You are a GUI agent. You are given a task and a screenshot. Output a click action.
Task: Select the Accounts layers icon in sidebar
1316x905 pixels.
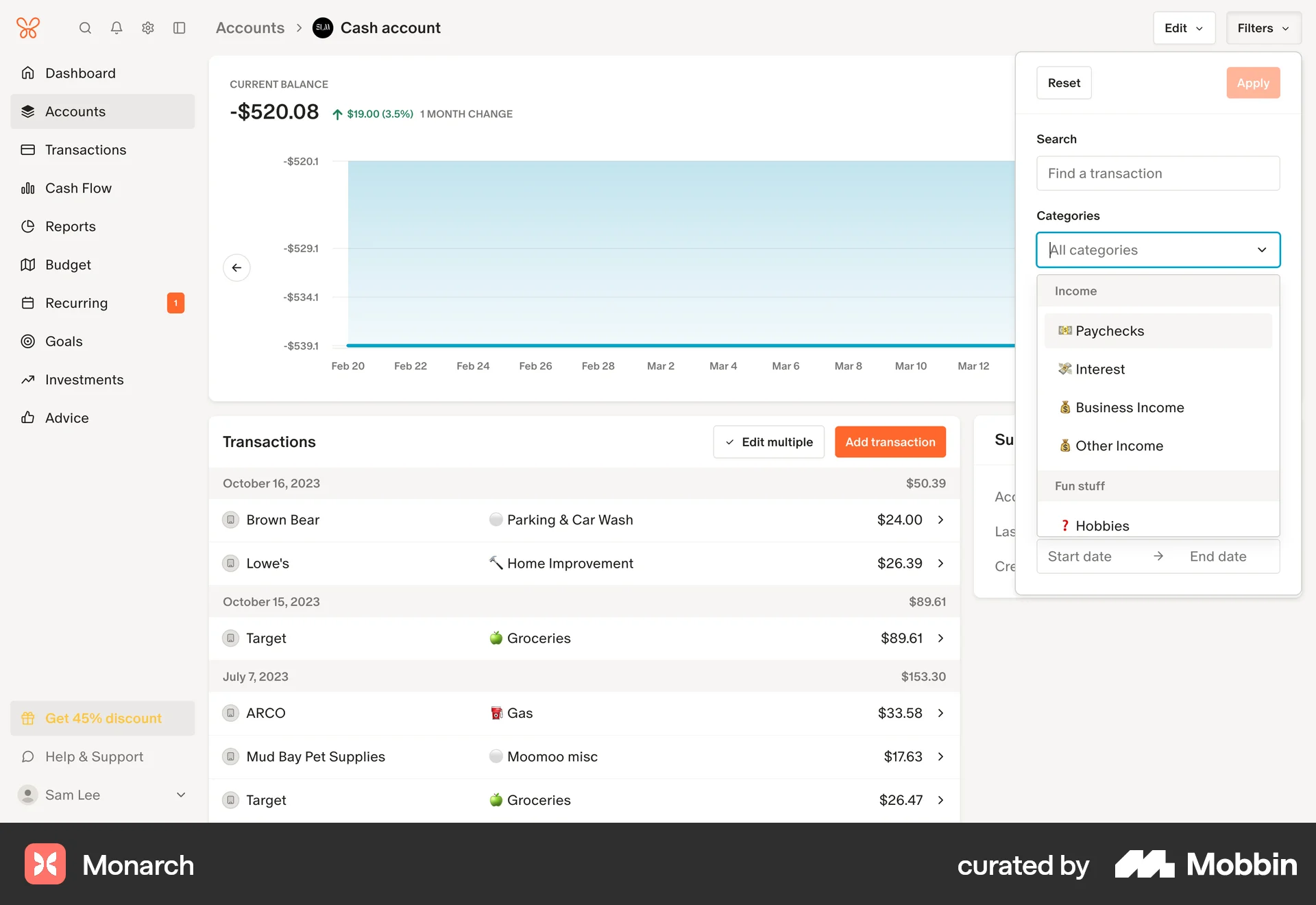tap(28, 111)
